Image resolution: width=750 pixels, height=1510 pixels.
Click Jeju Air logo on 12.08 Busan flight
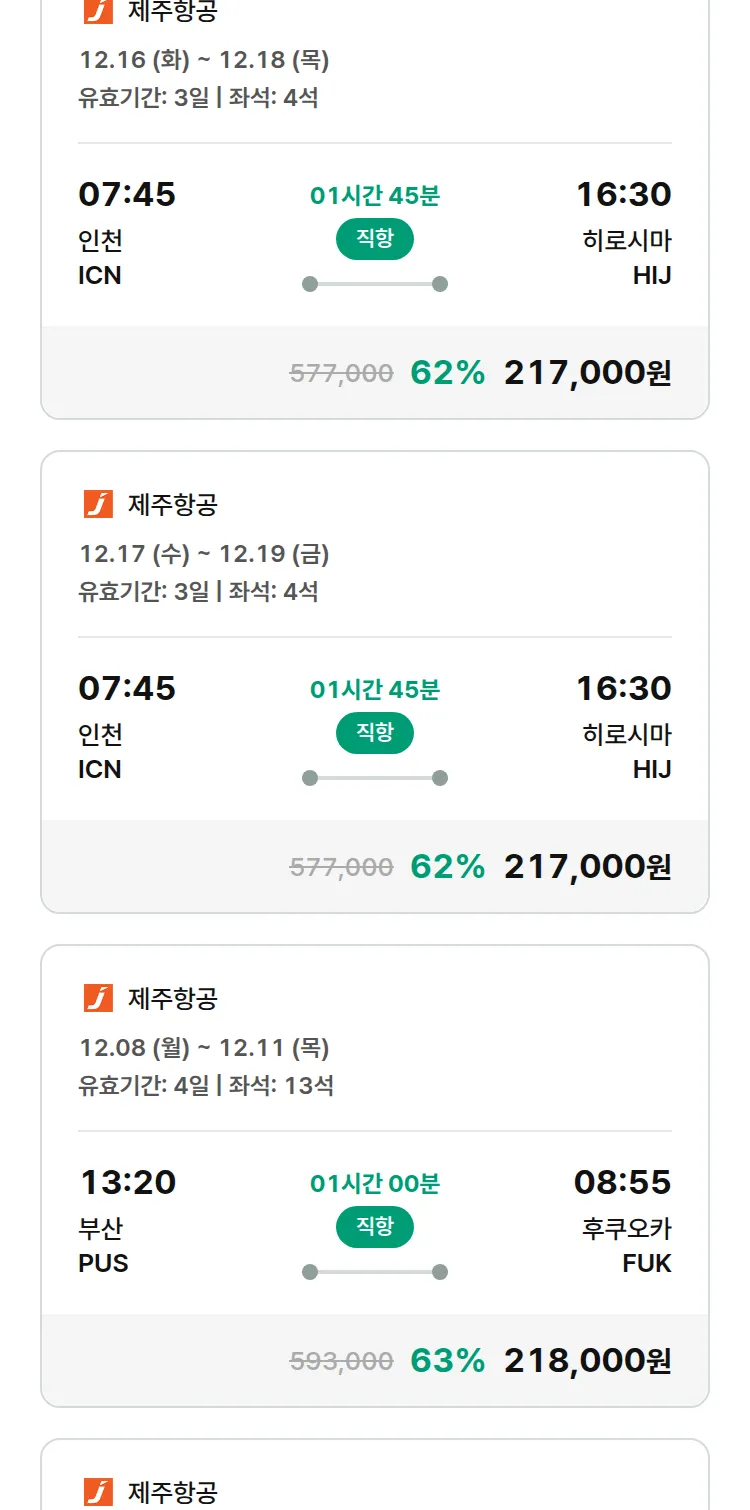pyautogui.click(x=98, y=998)
